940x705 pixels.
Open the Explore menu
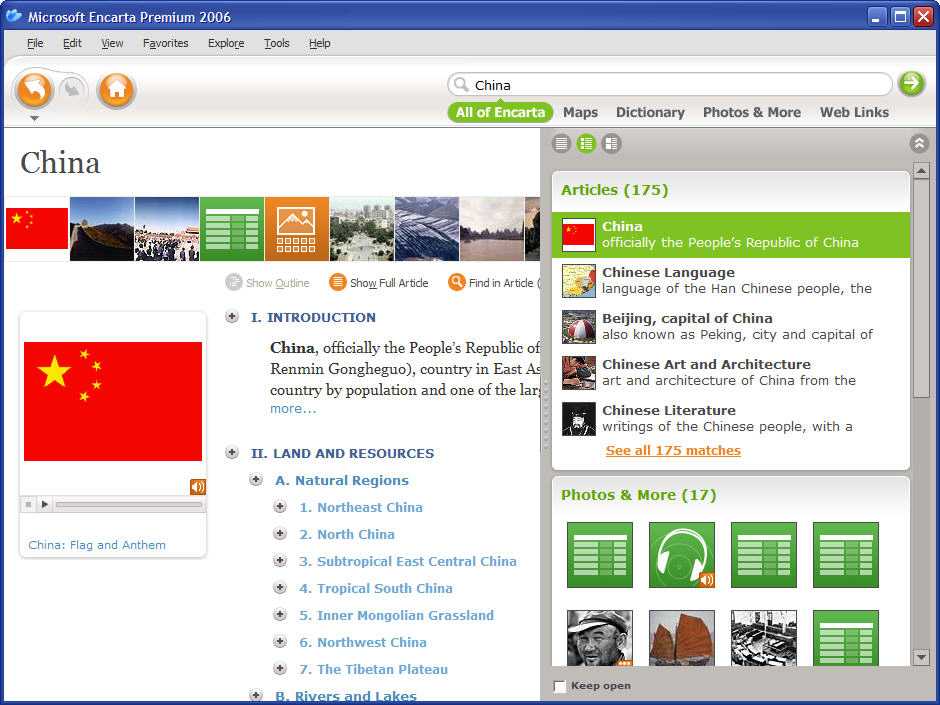(x=226, y=43)
